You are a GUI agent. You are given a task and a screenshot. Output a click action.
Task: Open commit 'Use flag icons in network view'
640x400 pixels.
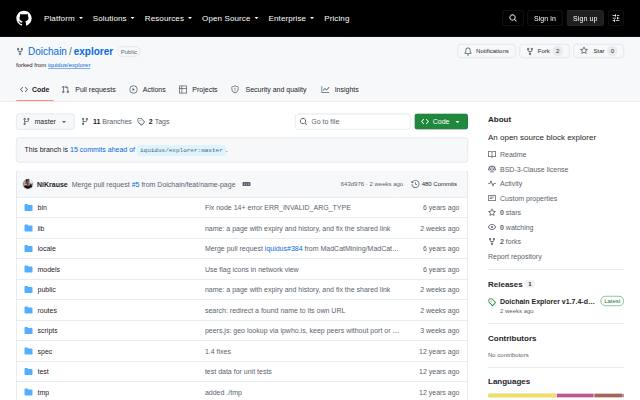pos(251,269)
